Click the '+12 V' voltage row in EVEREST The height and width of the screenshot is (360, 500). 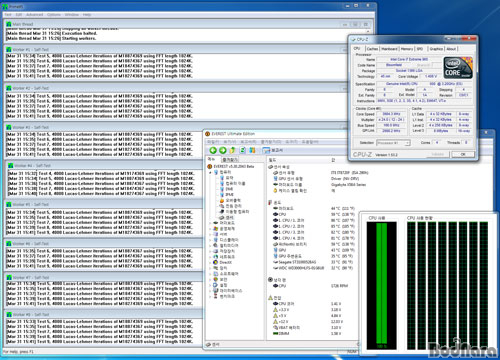click(x=308, y=322)
